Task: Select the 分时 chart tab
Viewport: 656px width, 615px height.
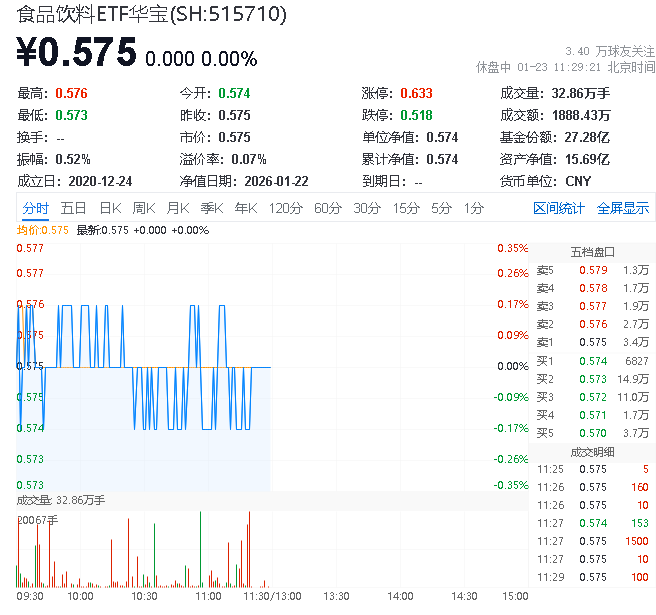Action: pyautogui.click(x=35, y=208)
